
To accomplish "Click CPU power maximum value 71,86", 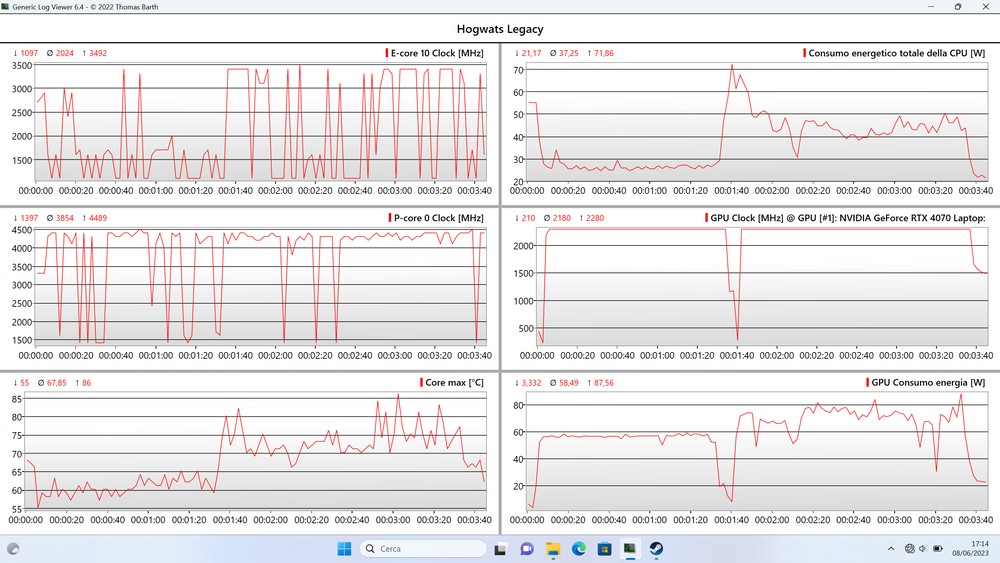I will coord(604,53).
